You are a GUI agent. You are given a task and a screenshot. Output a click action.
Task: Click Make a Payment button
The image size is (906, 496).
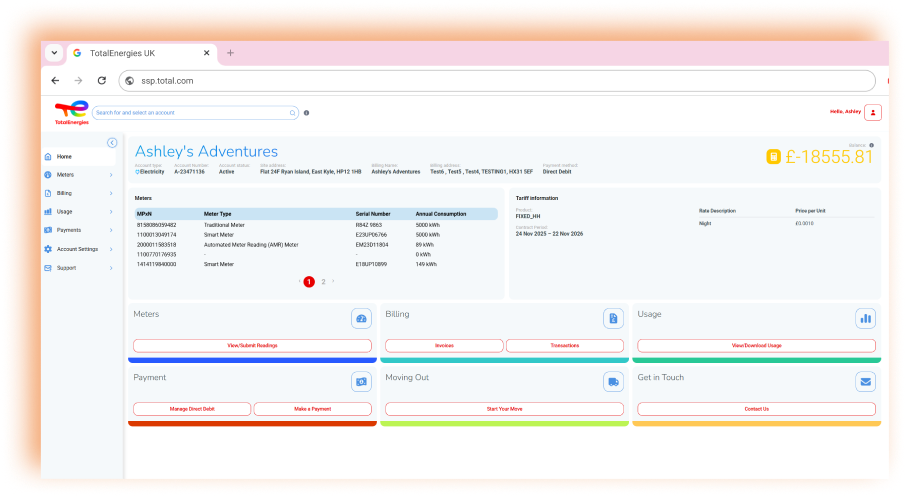point(313,409)
